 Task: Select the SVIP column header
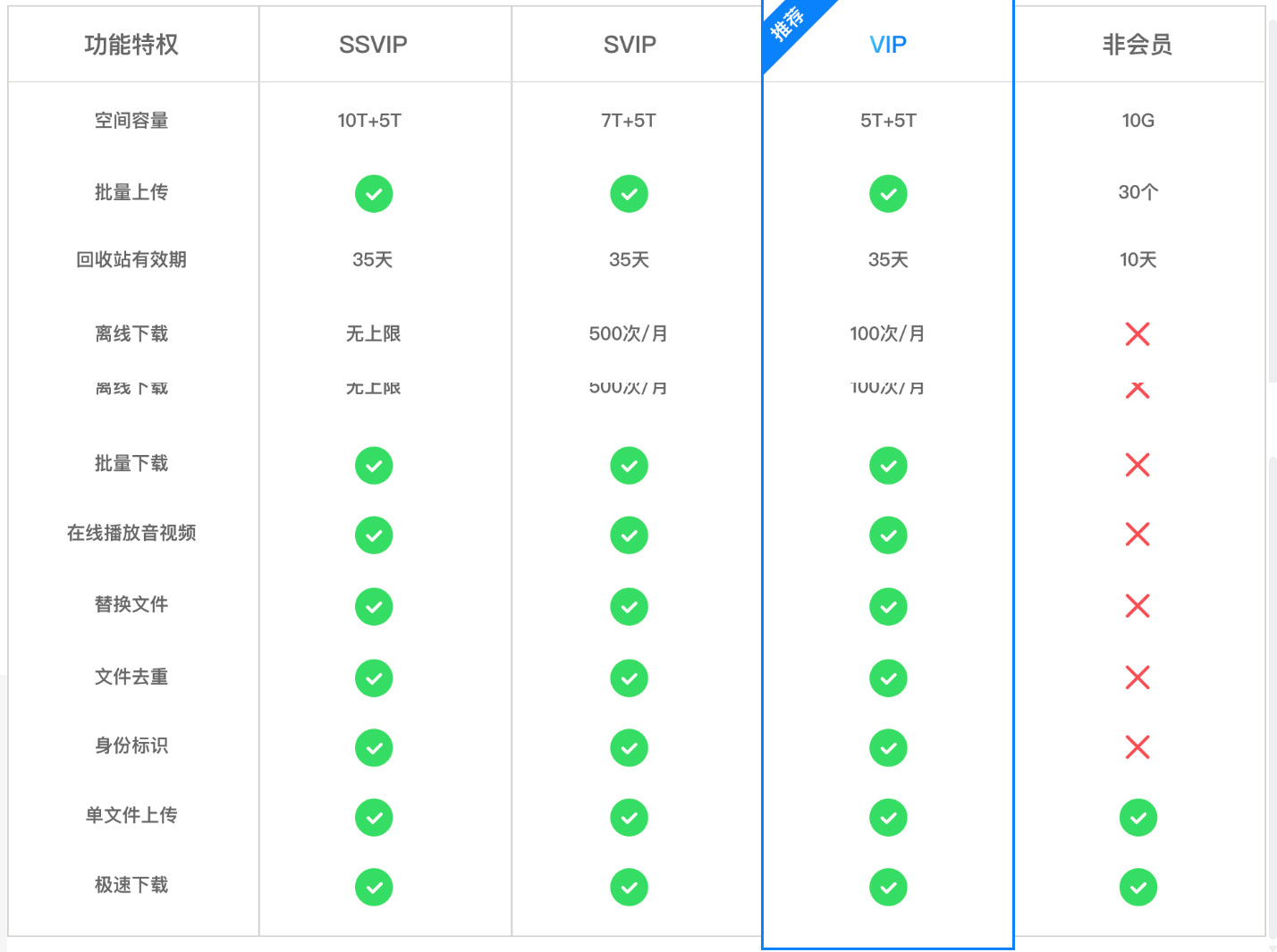point(630,45)
